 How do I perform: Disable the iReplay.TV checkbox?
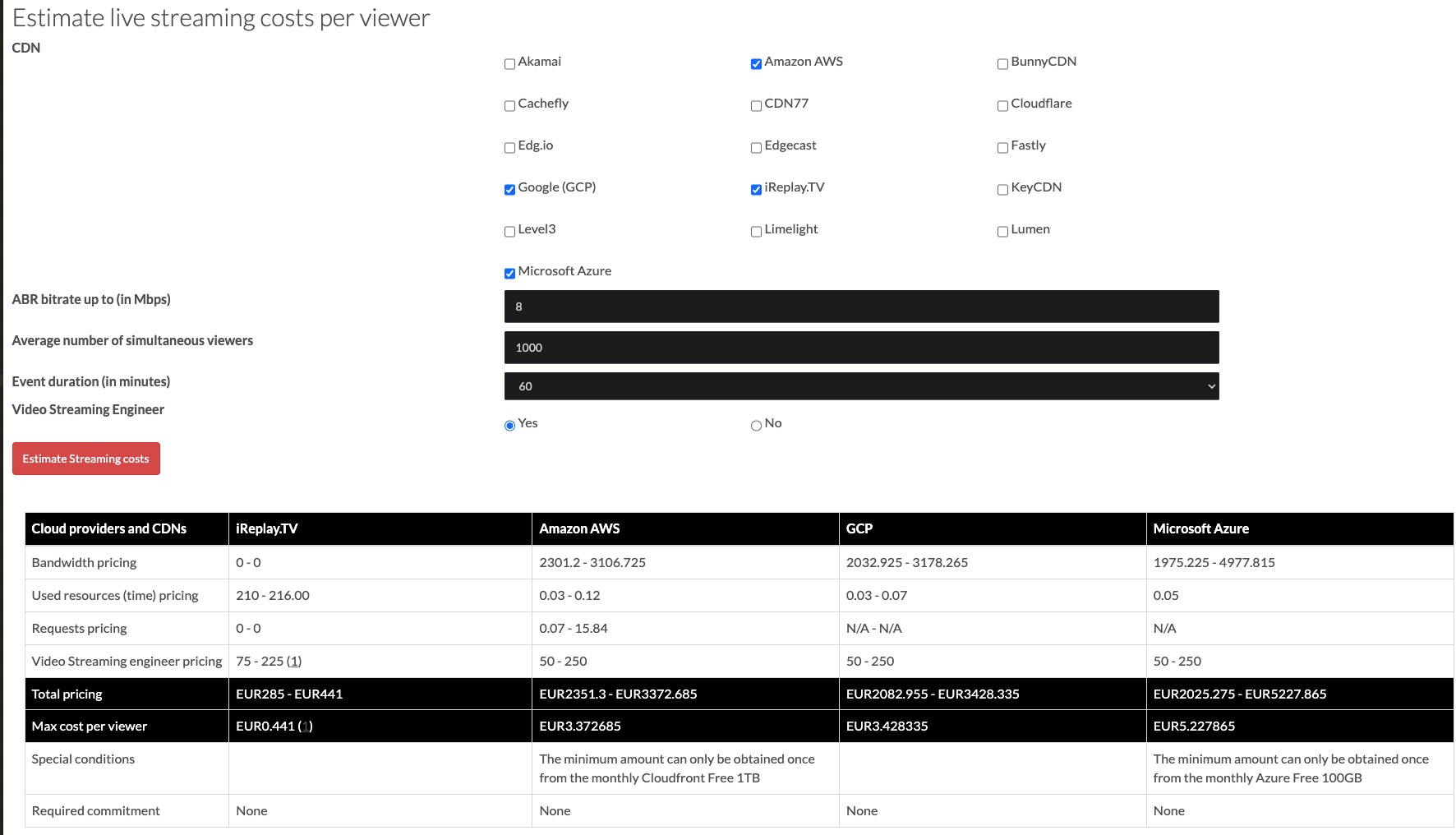point(756,189)
